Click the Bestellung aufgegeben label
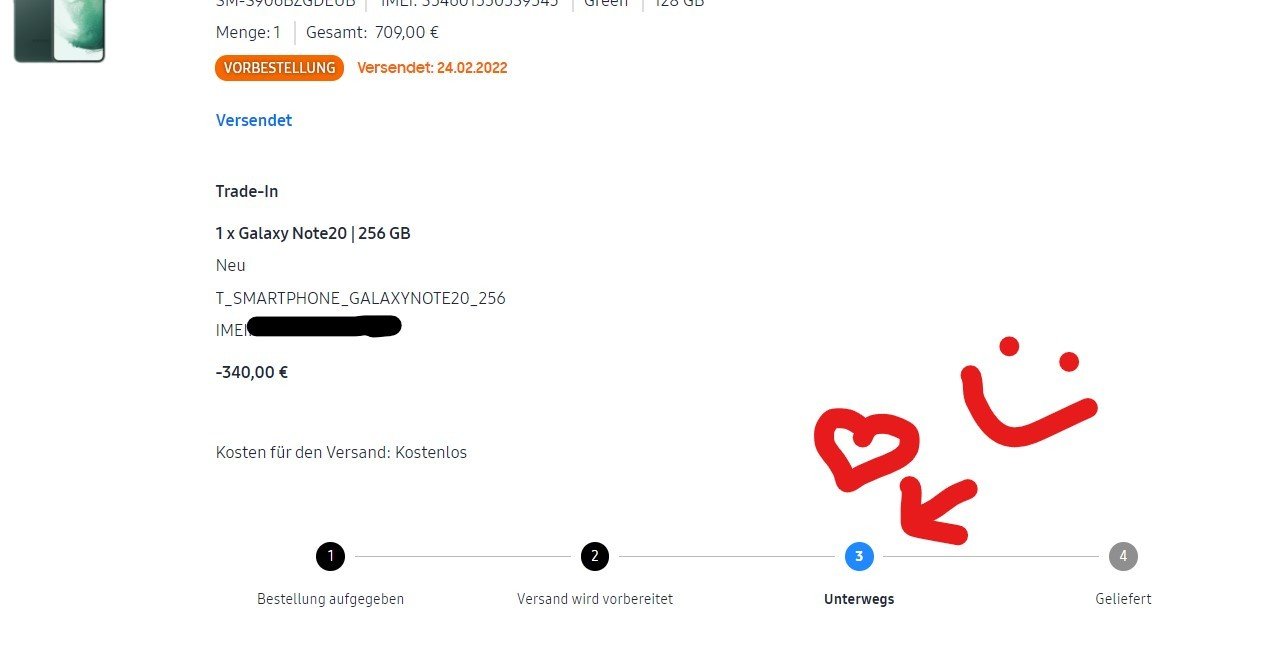 330,599
